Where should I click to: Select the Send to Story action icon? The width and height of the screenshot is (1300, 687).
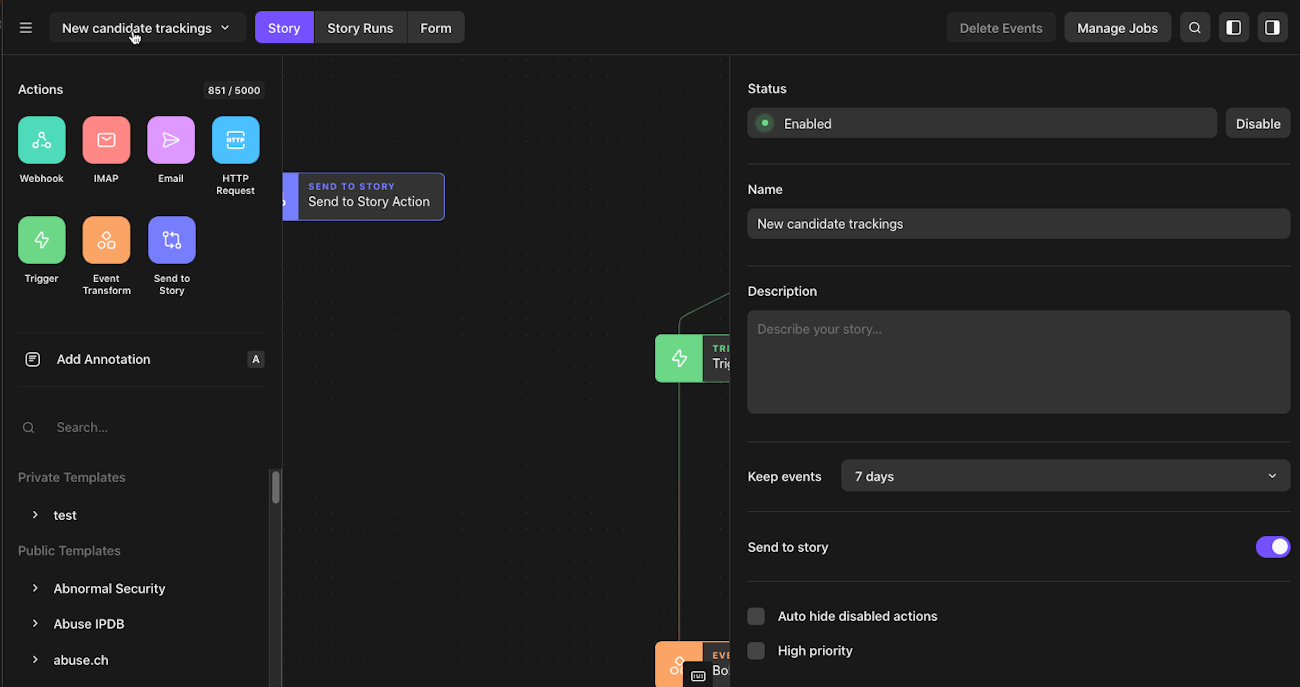[x=172, y=240]
